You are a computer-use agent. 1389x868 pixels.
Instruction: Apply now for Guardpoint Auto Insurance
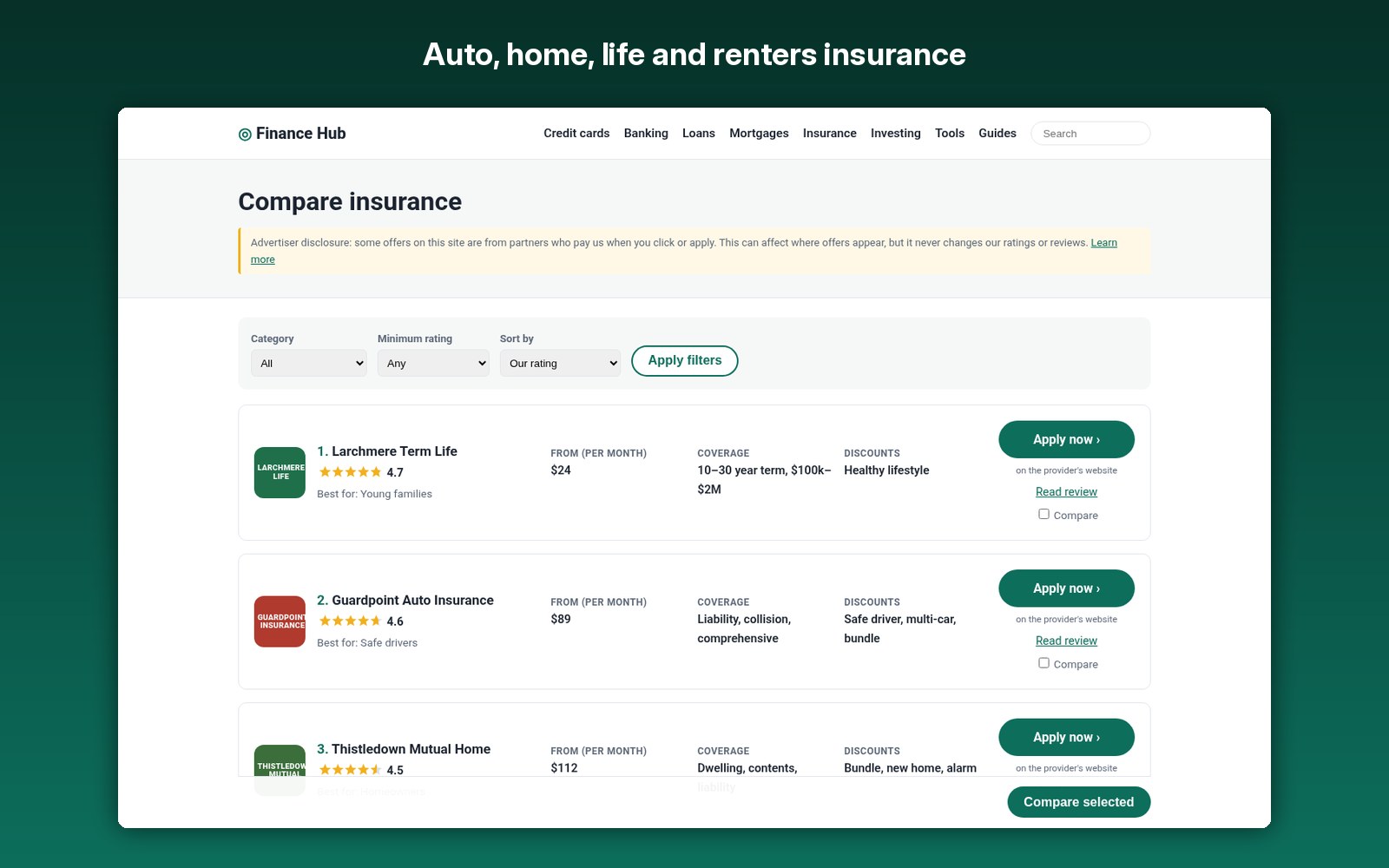tap(1066, 589)
